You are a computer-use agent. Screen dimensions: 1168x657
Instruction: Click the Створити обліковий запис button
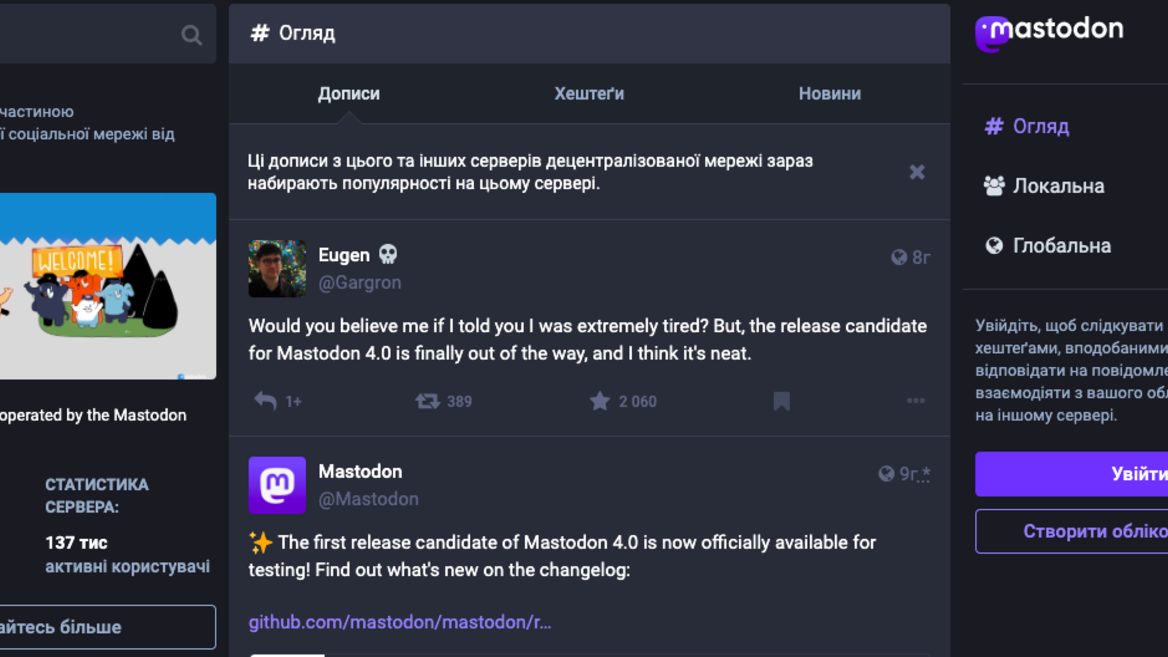tap(1072, 531)
